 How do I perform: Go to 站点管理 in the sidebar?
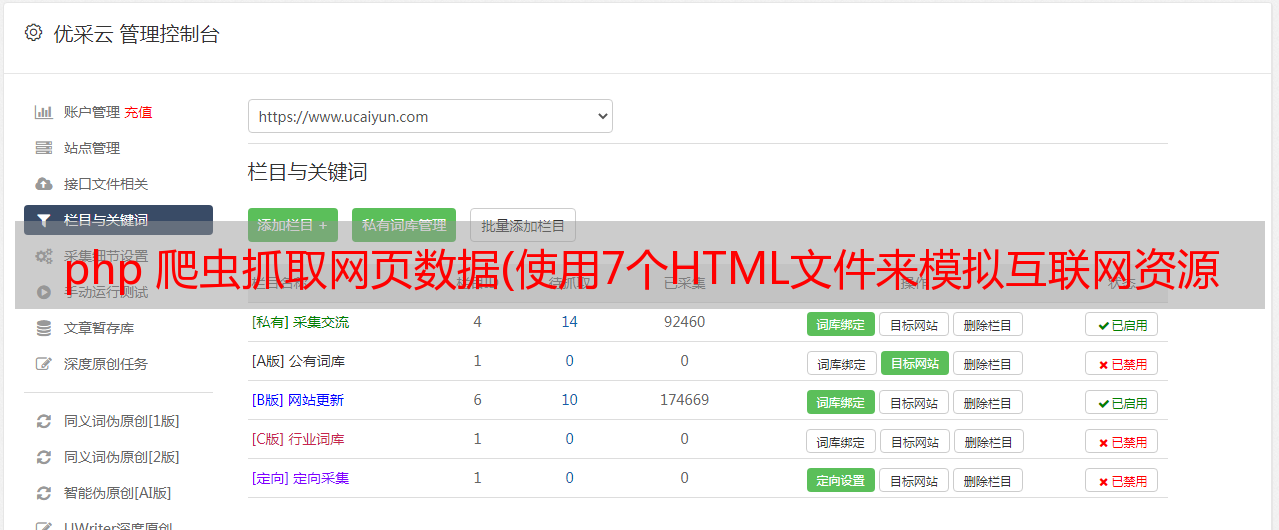coord(92,148)
